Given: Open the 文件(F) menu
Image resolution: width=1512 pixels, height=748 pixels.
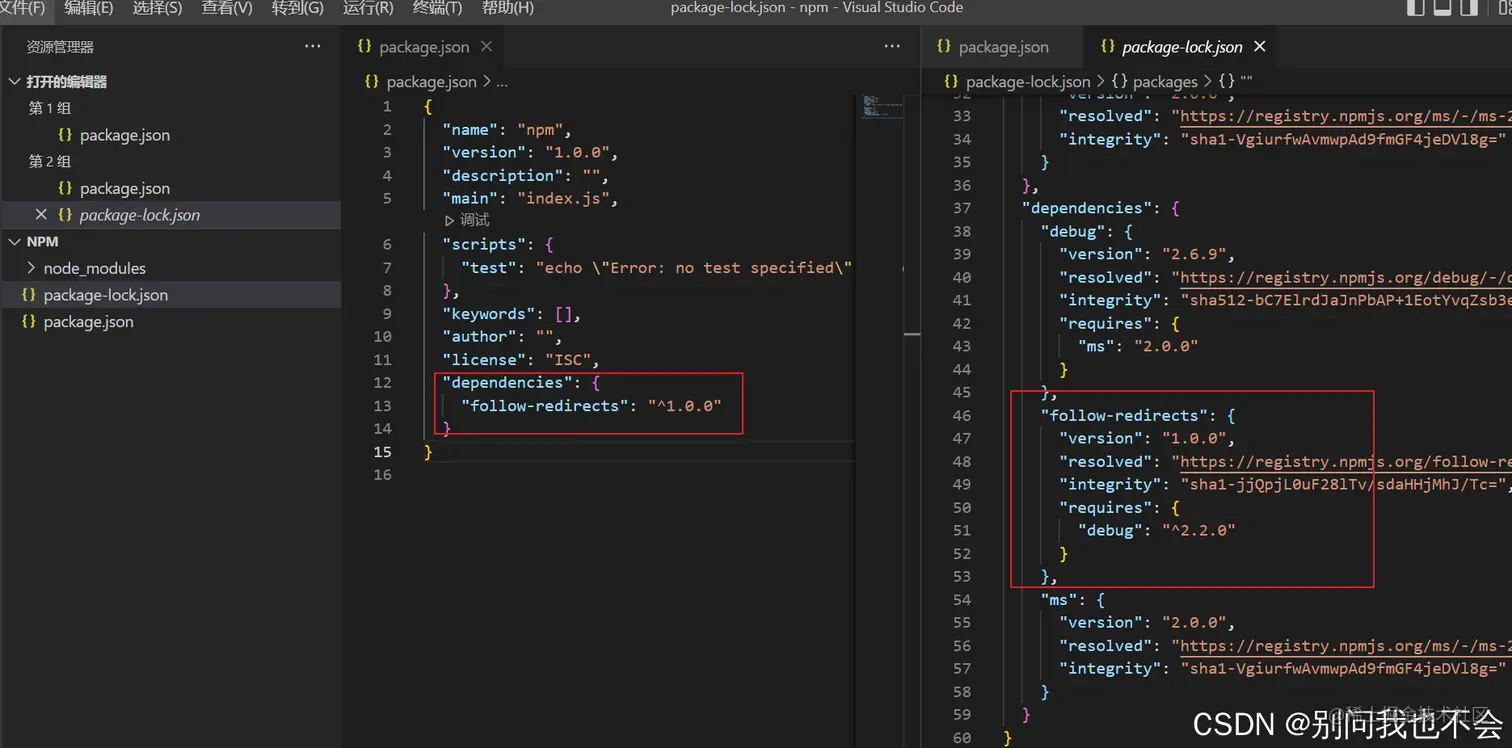Looking at the screenshot, I should pos(22,8).
